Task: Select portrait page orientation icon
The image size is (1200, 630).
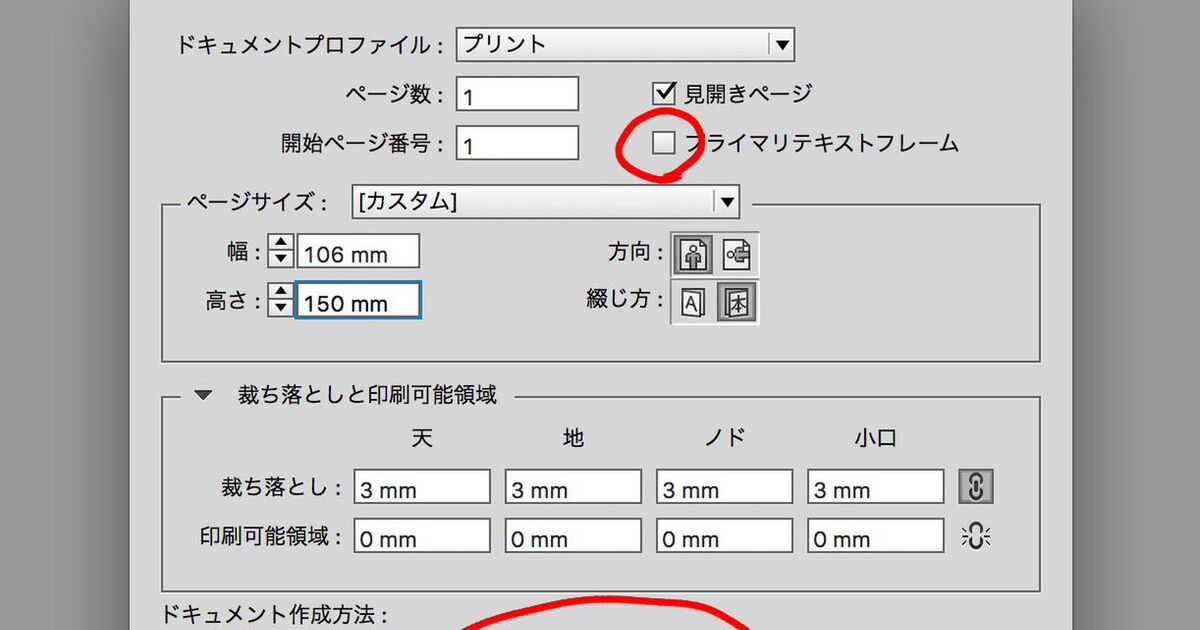Action: click(x=692, y=254)
